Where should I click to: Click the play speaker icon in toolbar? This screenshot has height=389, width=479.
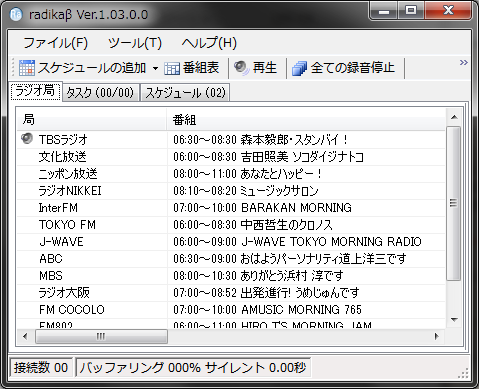[x=241, y=68]
